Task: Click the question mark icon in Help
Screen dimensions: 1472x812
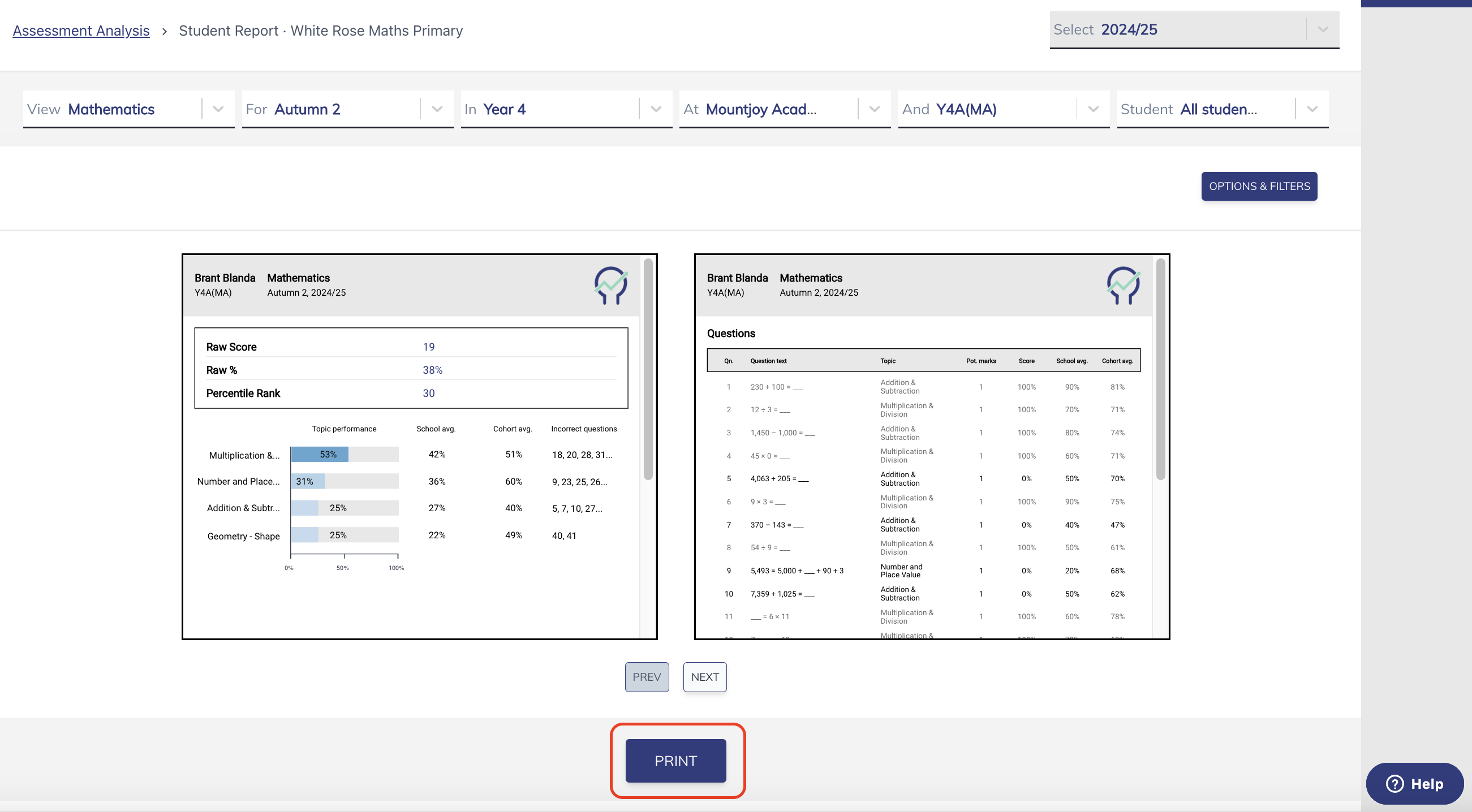Action: tap(1395, 784)
